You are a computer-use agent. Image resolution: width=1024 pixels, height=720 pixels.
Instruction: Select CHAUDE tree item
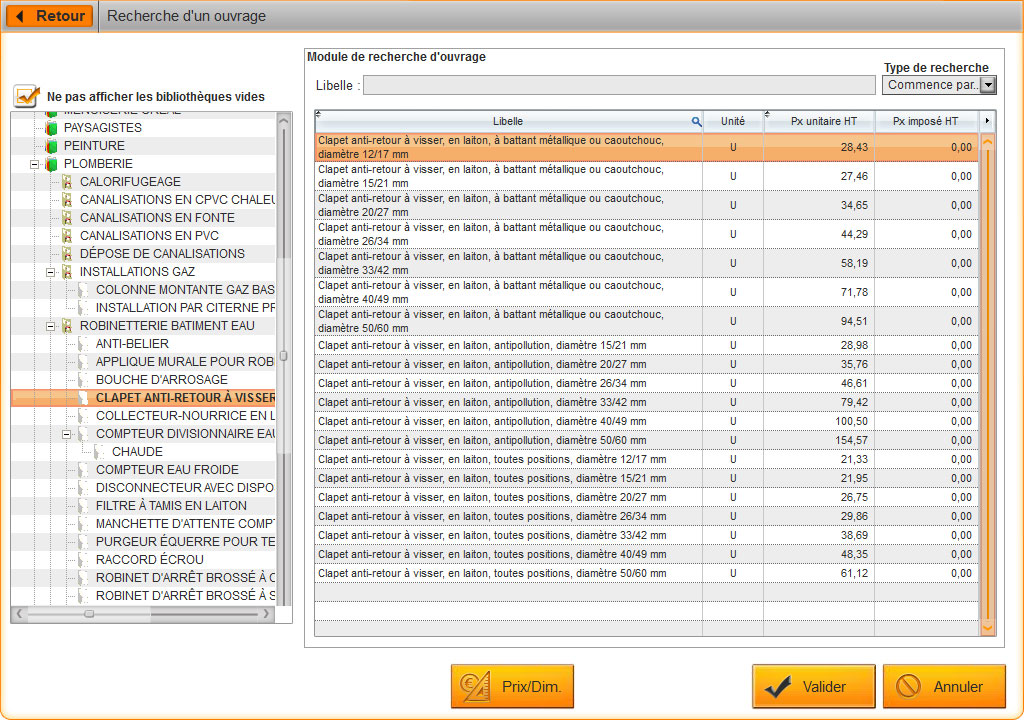click(x=137, y=452)
